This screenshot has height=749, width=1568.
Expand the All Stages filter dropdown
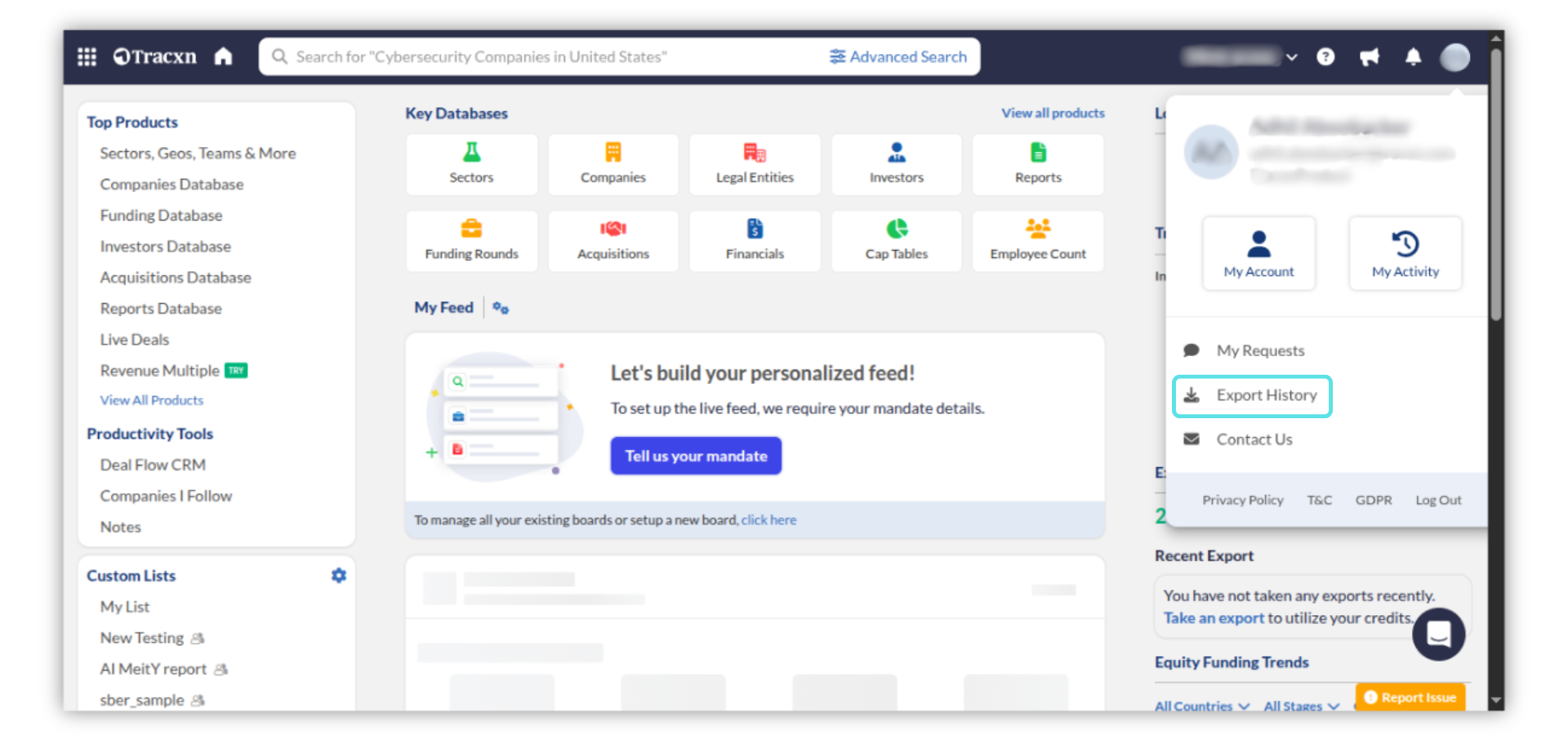pos(1301,706)
